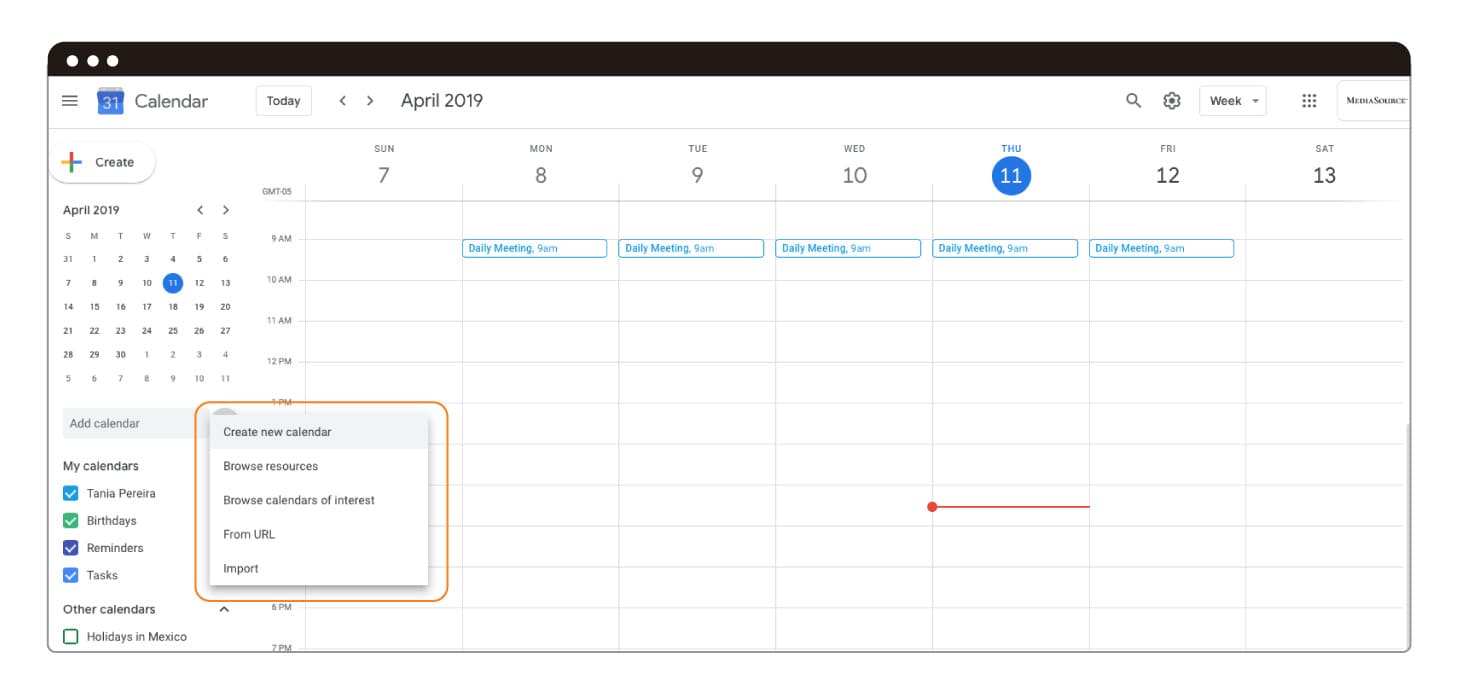The image size is (1458, 675).
Task: Open the settings gear menu
Action: 1172,101
